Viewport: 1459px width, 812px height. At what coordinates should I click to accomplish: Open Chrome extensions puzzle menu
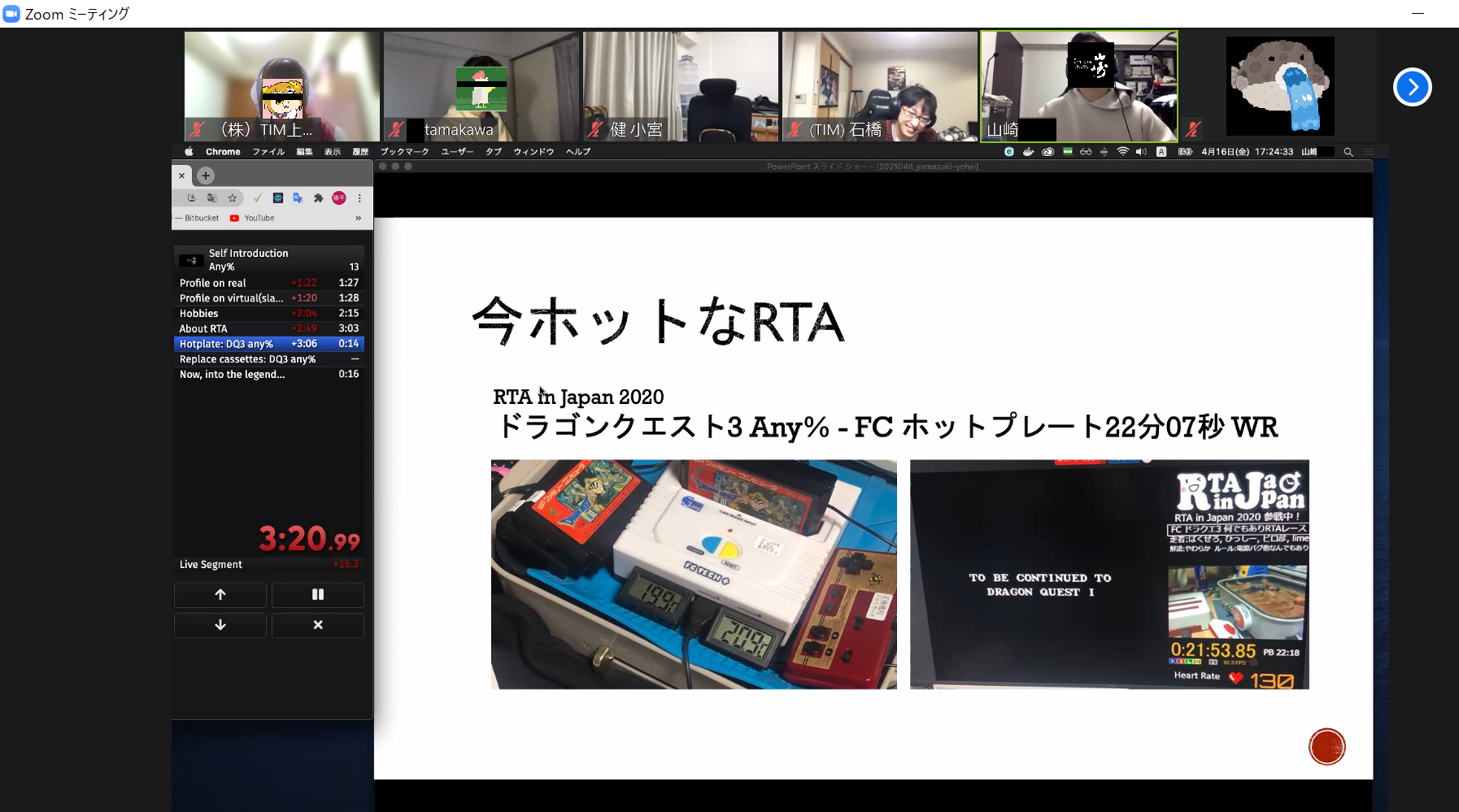pos(318,198)
